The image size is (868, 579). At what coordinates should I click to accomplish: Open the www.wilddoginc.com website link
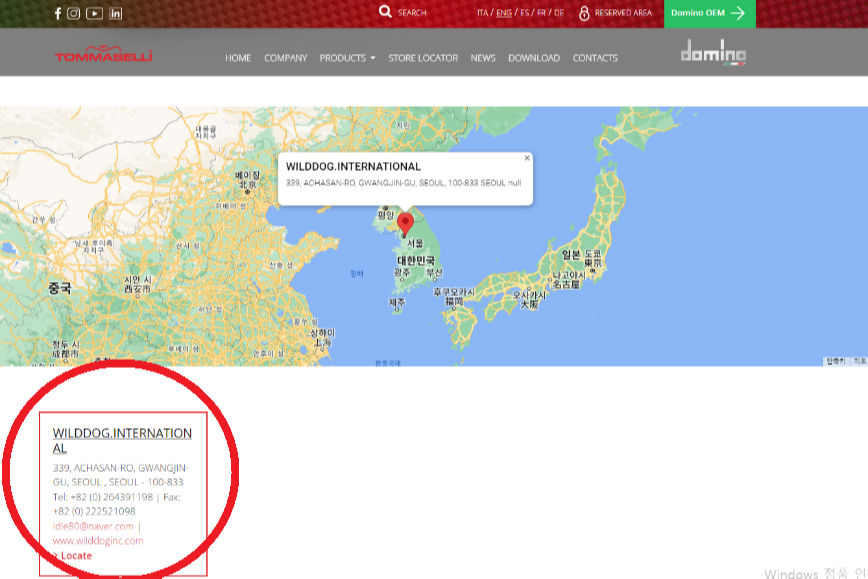(x=98, y=541)
